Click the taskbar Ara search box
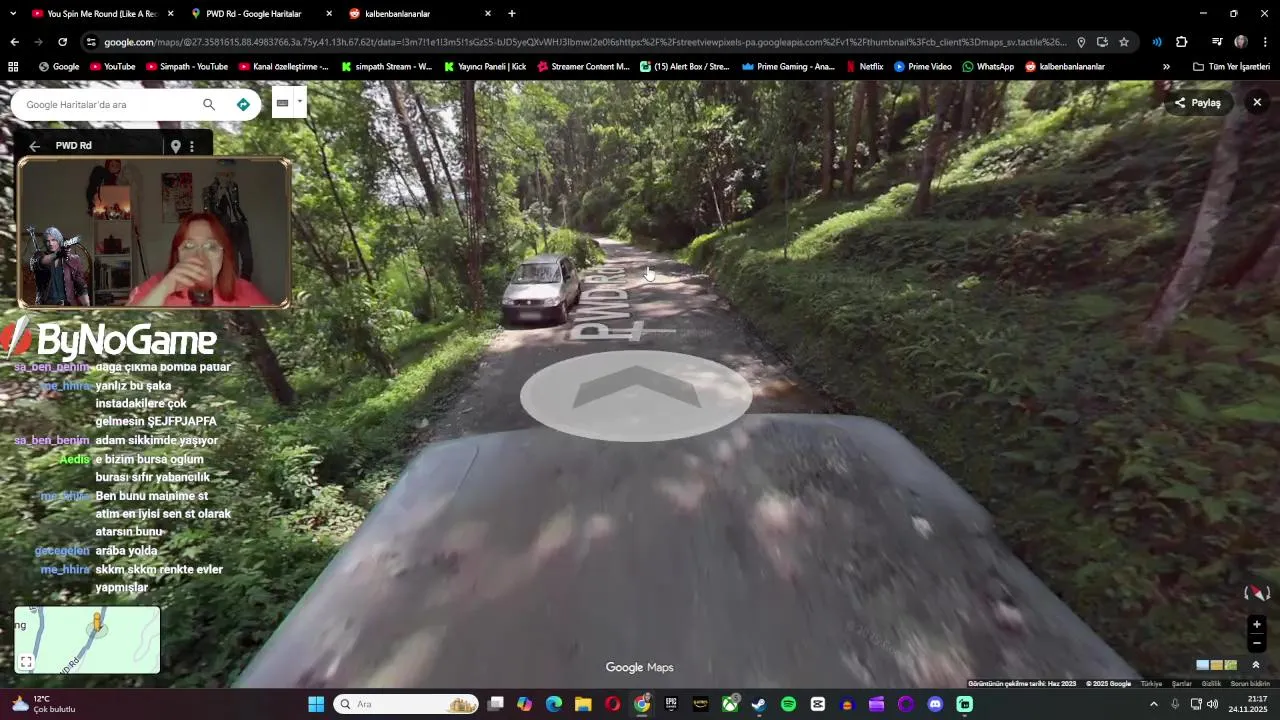Viewport: 1280px width, 720px height. 407,704
